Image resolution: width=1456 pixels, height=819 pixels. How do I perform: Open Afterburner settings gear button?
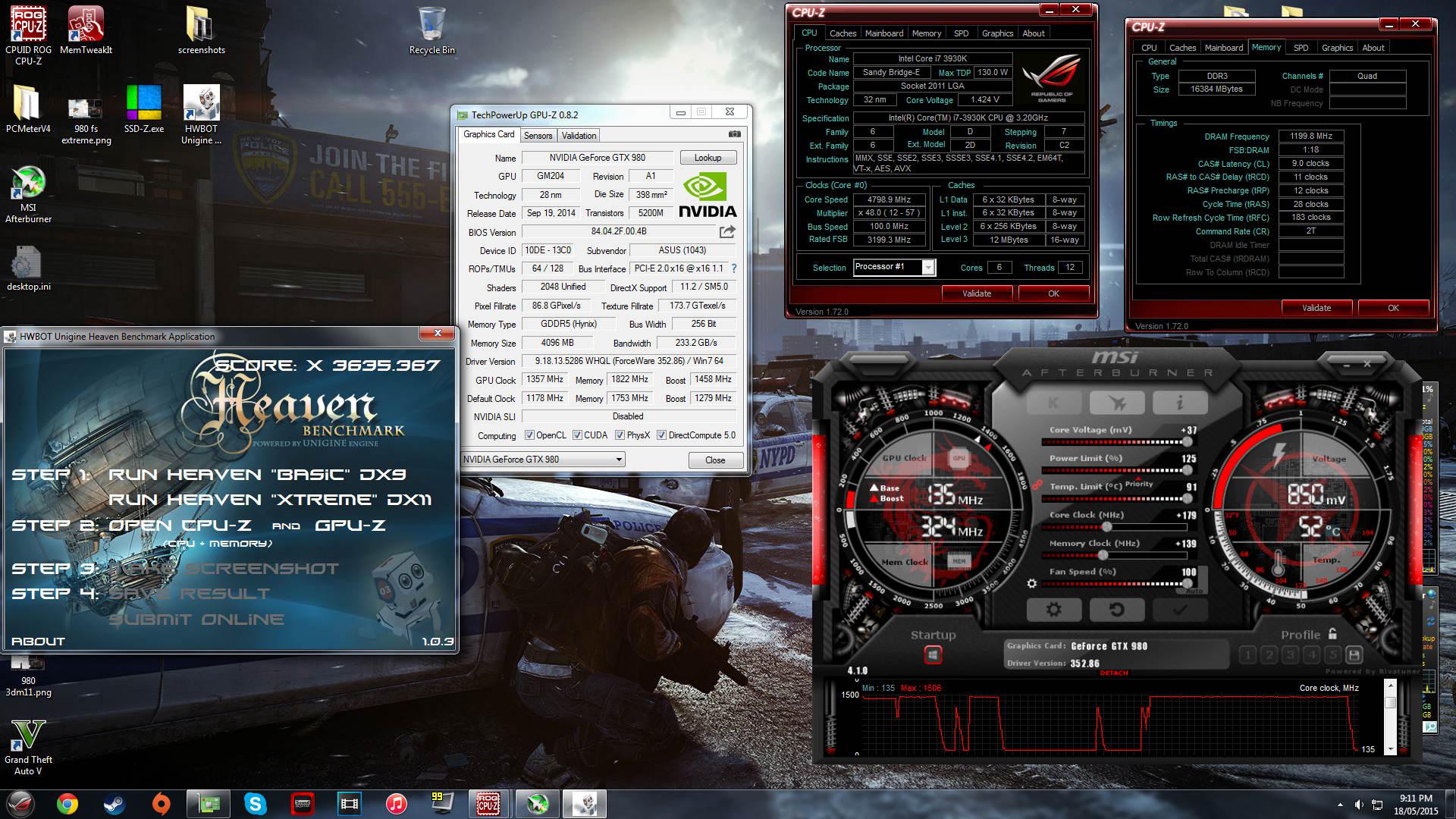tap(1053, 610)
